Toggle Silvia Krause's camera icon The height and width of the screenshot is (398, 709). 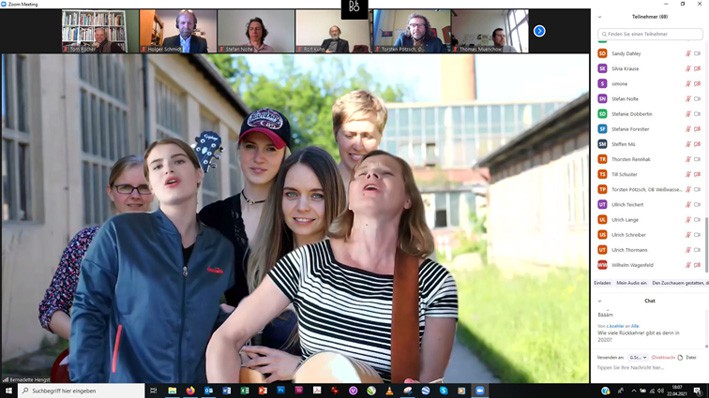697,68
